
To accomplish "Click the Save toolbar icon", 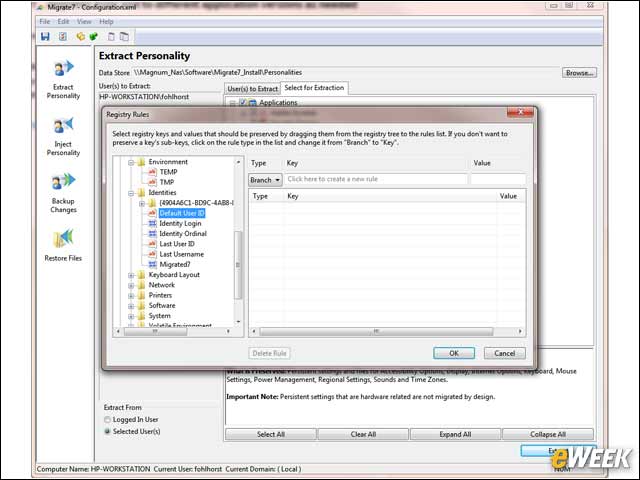I will click(45, 36).
